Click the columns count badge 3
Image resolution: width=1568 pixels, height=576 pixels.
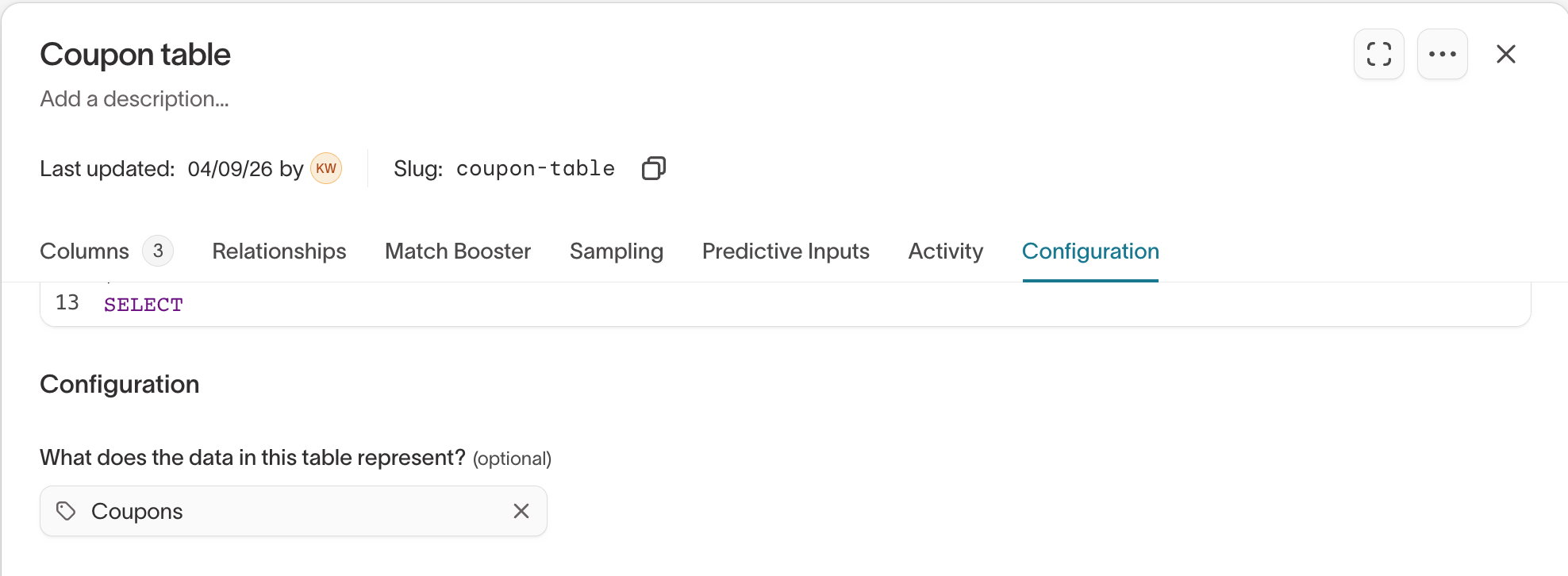158,252
